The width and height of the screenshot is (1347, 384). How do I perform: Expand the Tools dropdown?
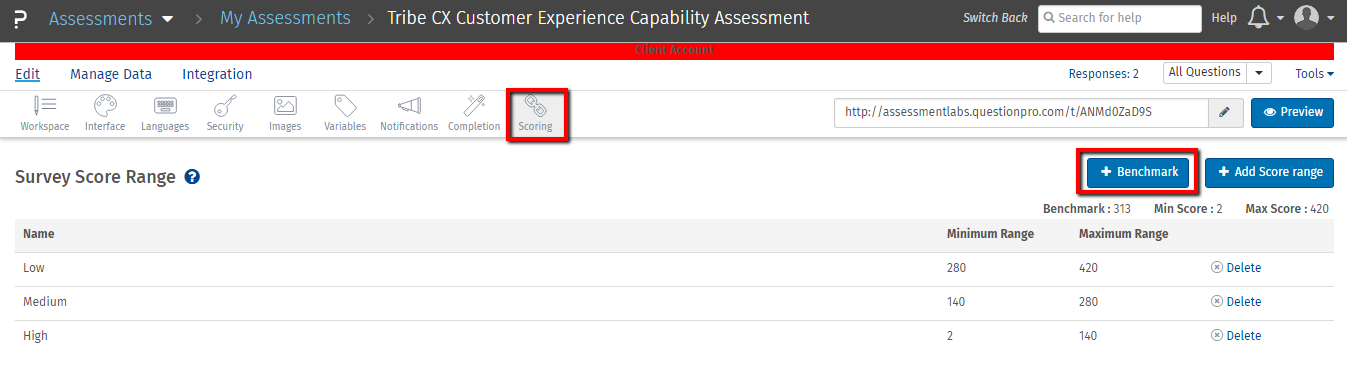pos(1314,73)
